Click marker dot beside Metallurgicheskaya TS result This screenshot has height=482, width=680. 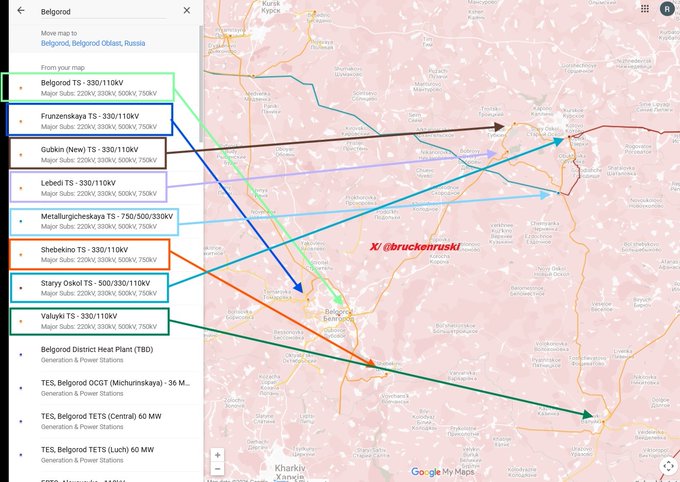[x=21, y=221]
